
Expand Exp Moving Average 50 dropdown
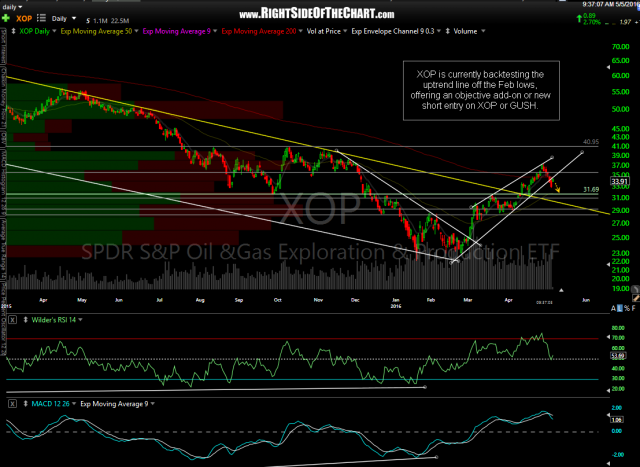tap(136, 31)
